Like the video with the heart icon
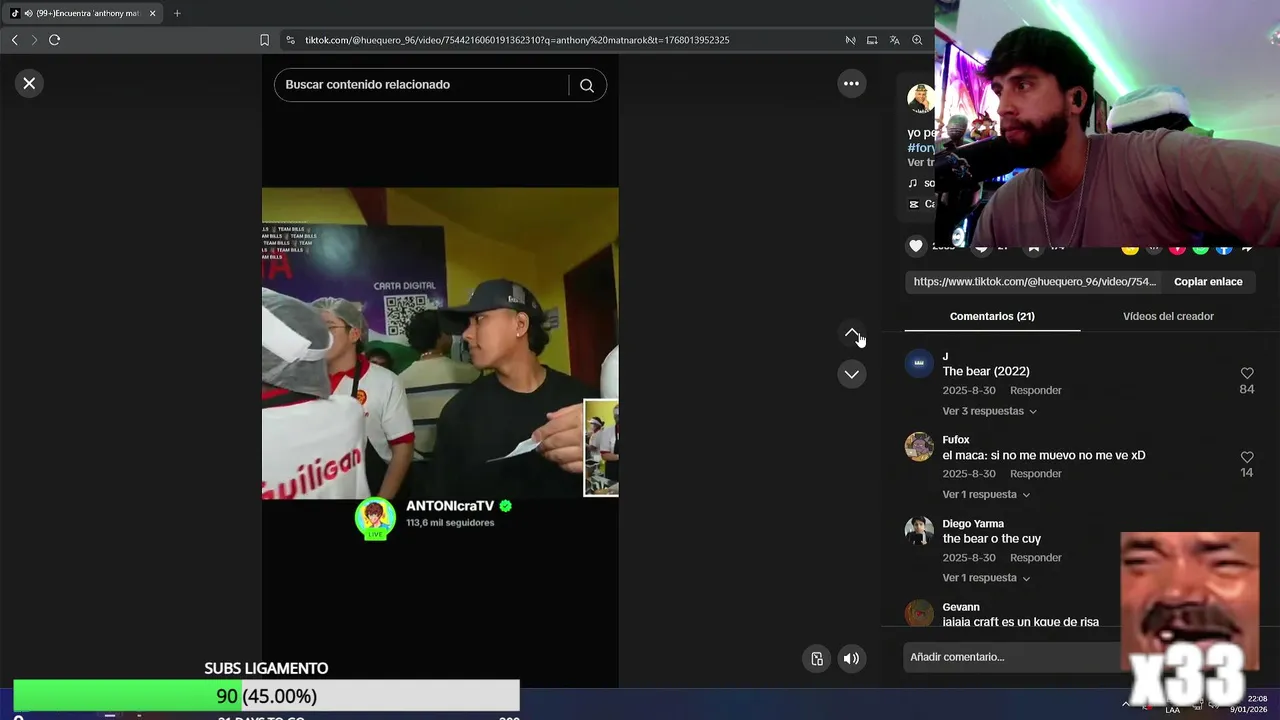The width and height of the screenshot is (1280, 720). click(x=915, y=246)
